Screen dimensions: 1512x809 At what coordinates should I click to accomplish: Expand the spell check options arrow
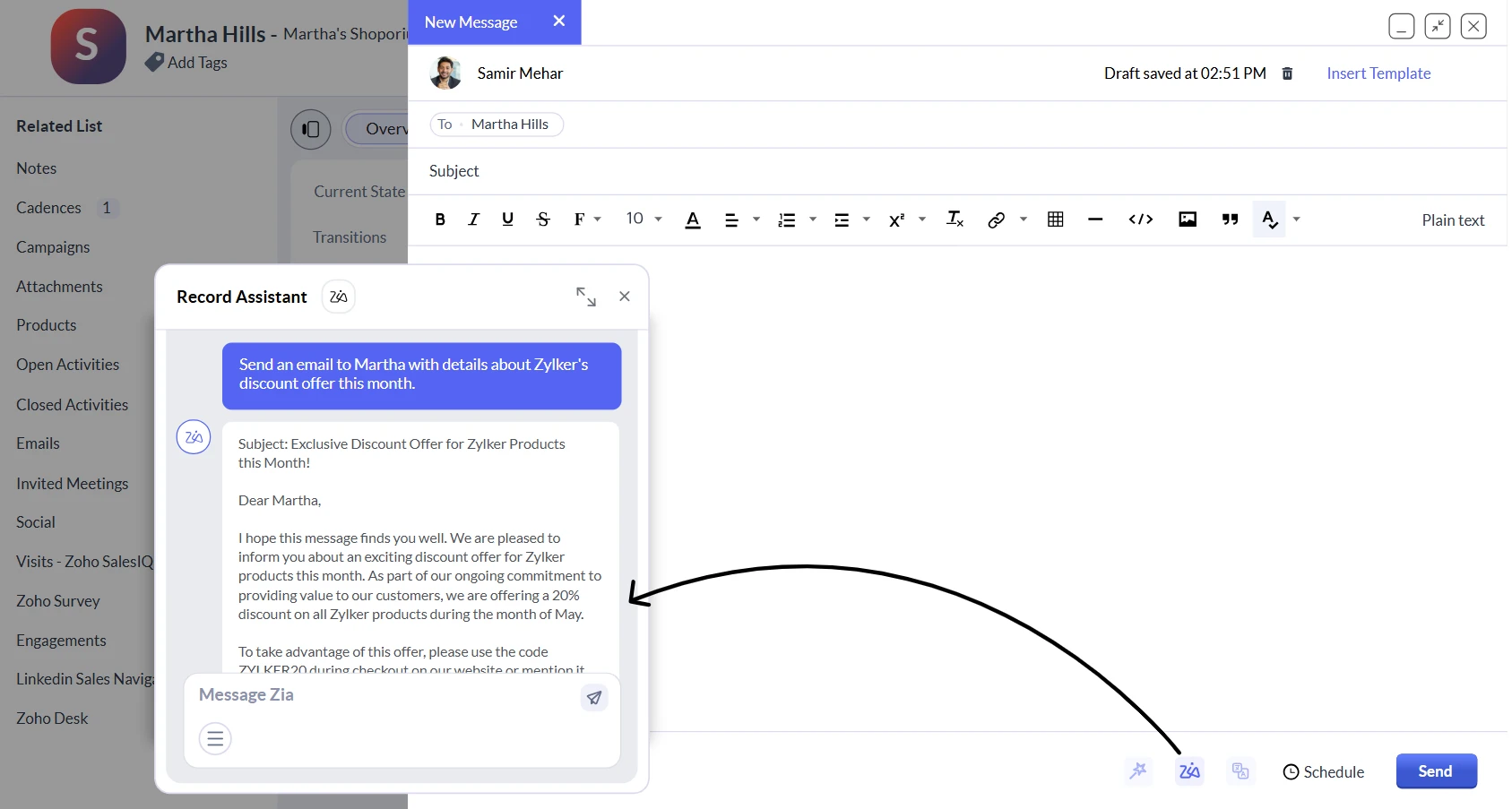[1297, 219]
